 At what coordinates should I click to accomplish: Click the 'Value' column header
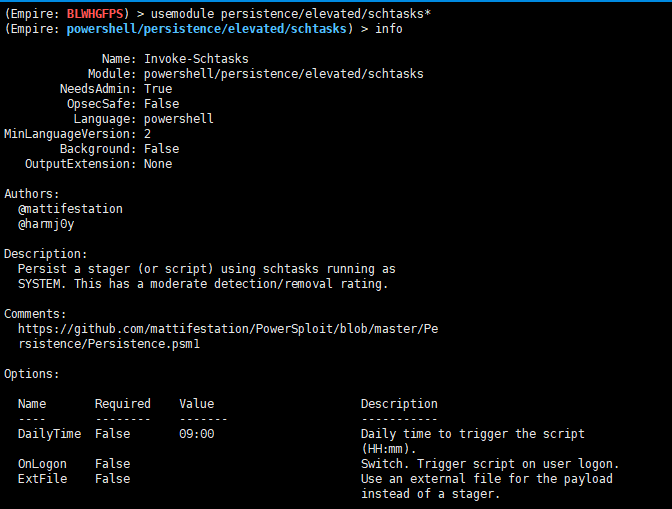pos(197,404)
